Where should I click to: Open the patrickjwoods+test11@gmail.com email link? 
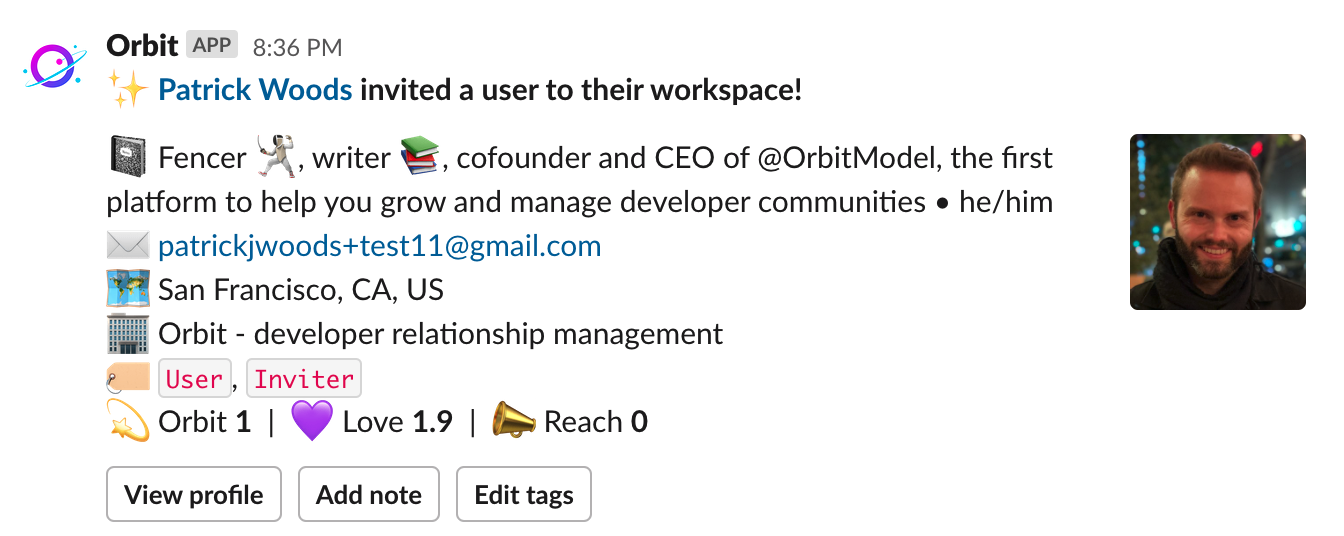point(380,246)
